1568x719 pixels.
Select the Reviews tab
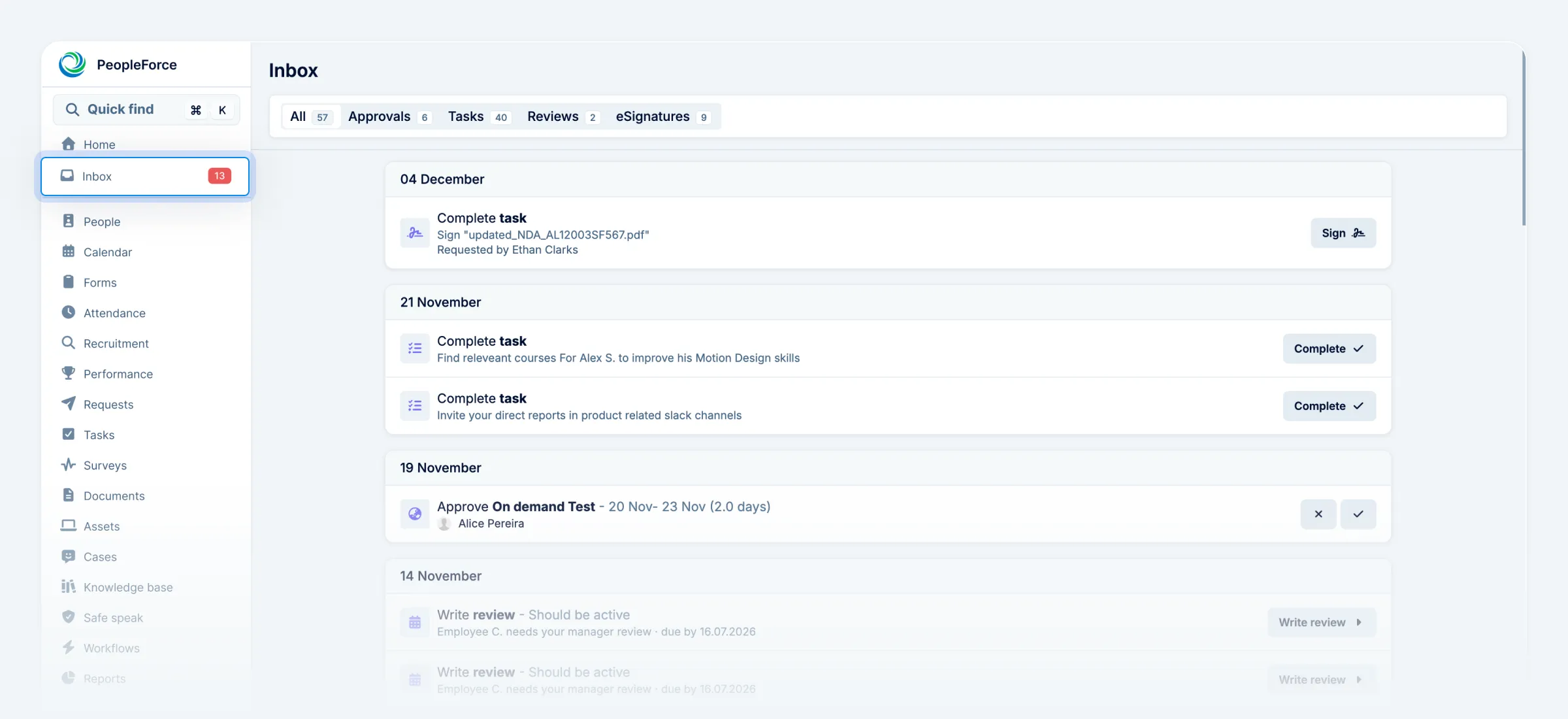coord(561,116)
